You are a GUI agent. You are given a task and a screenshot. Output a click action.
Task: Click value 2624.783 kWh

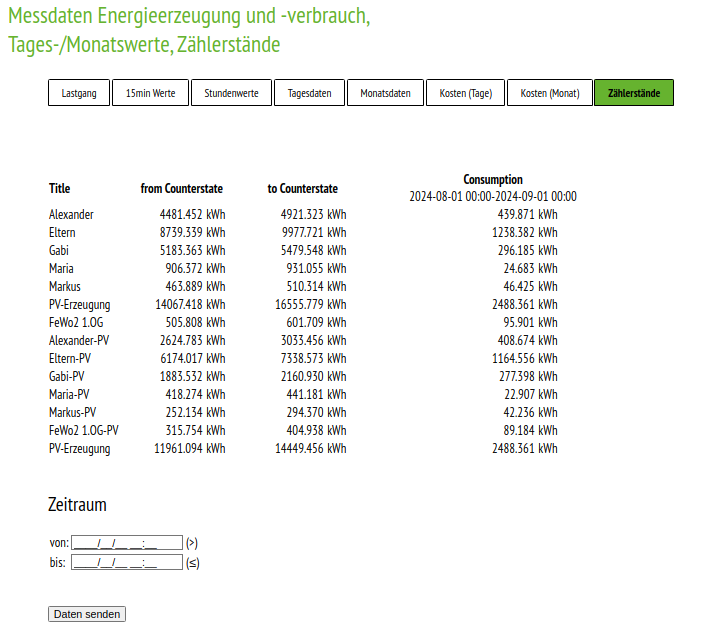(193, 340)
